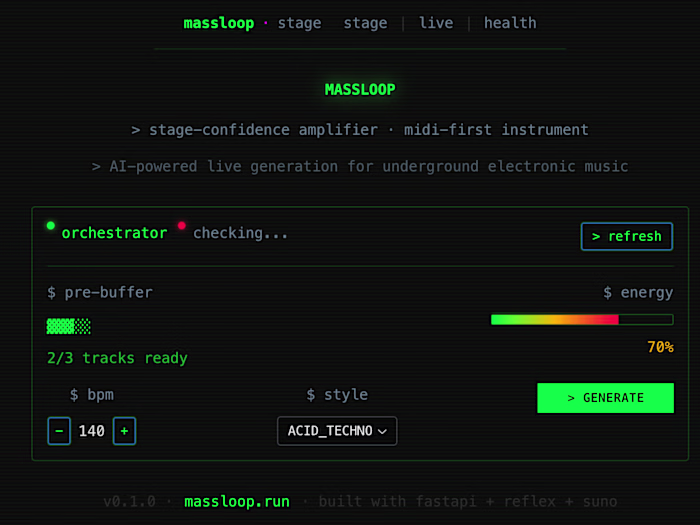Click the '2/3 tracks ready' text
The width and height of the screenshot is (700, 525).
click(117, 358)
